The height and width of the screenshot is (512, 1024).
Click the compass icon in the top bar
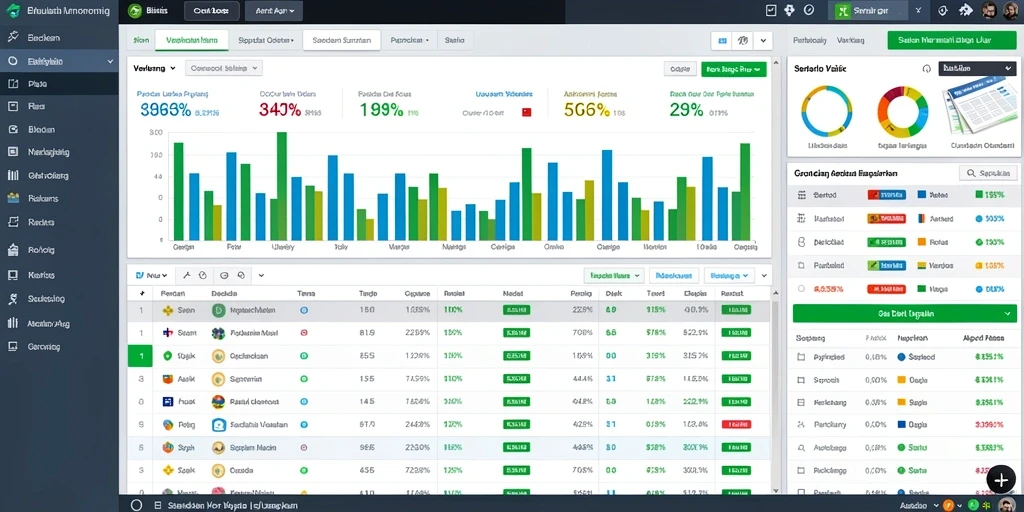coord(808,10)
